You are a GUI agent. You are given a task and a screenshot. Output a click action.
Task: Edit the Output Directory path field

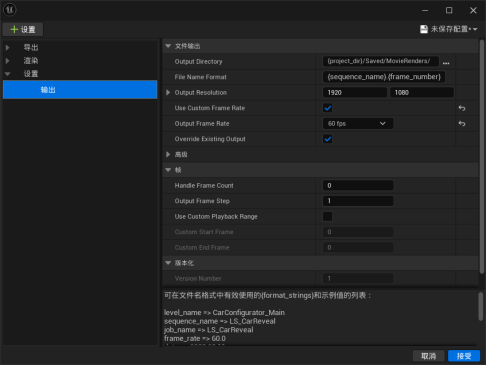point(380,61)
